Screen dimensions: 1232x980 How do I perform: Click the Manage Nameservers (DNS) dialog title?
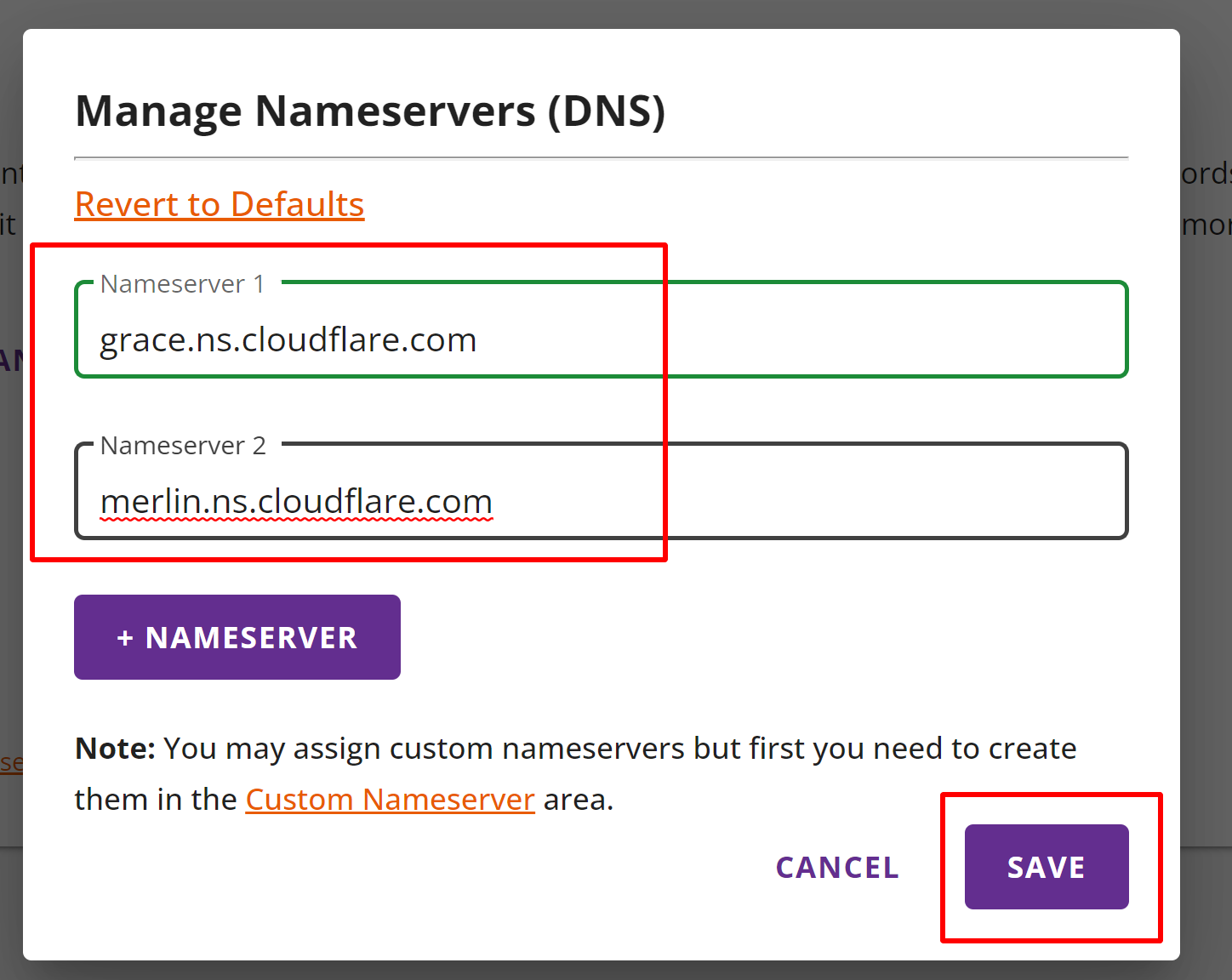[x=371, y=110]
